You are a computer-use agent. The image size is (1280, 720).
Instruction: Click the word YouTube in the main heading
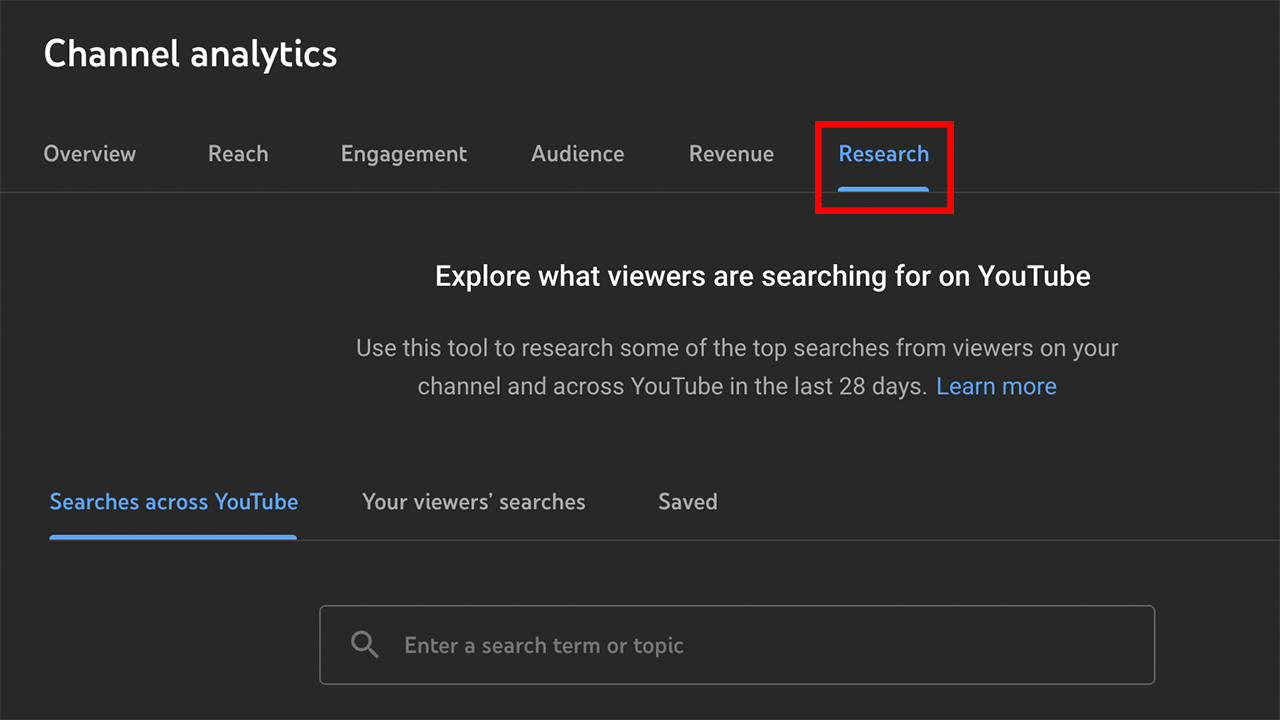point(1034,276)
